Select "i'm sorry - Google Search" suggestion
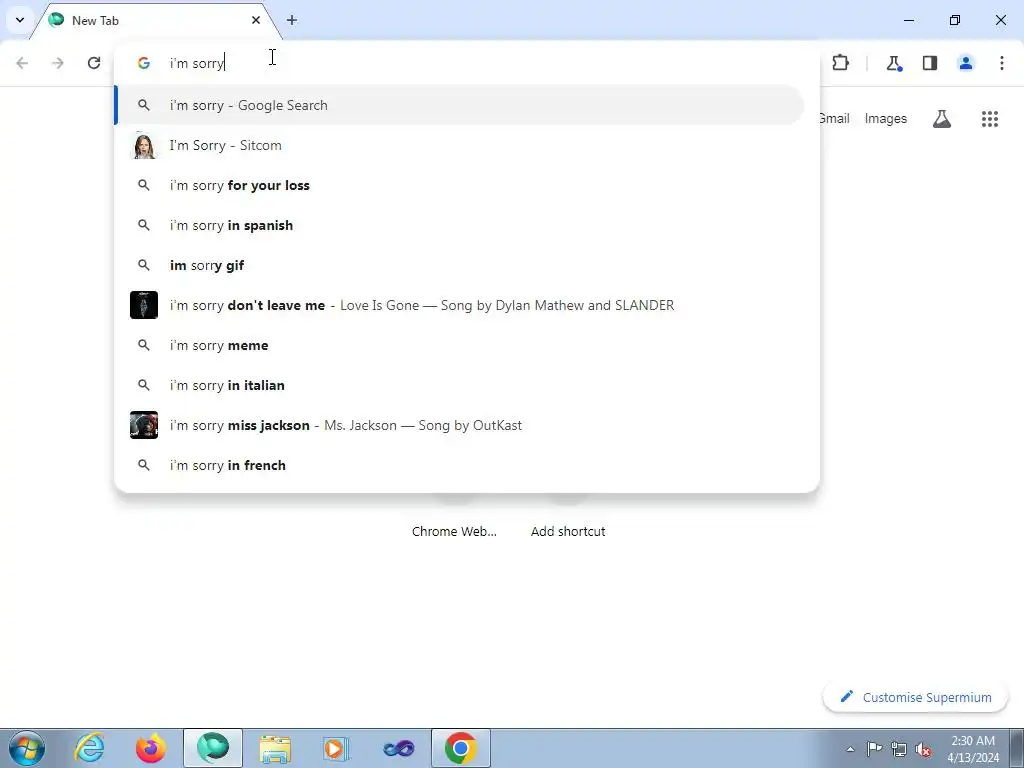The width and height of the screenshot is (1024, 768). [459, 105]
